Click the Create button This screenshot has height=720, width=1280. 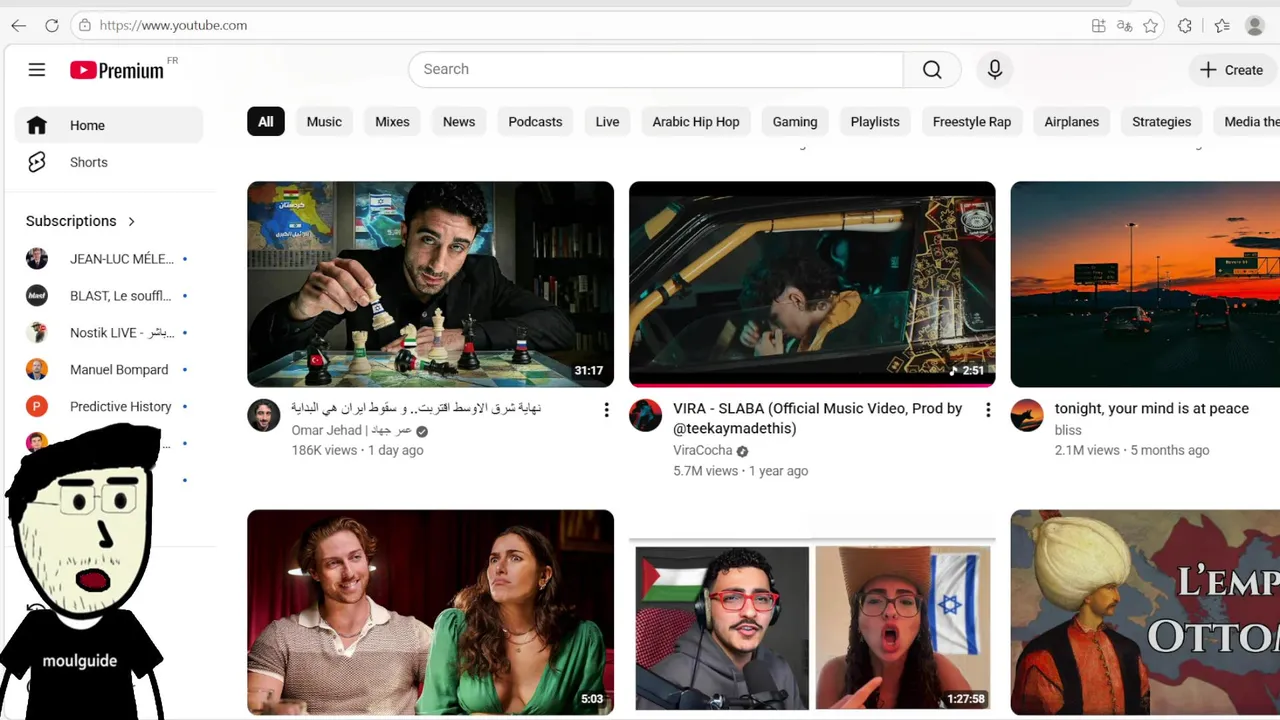1232,70
